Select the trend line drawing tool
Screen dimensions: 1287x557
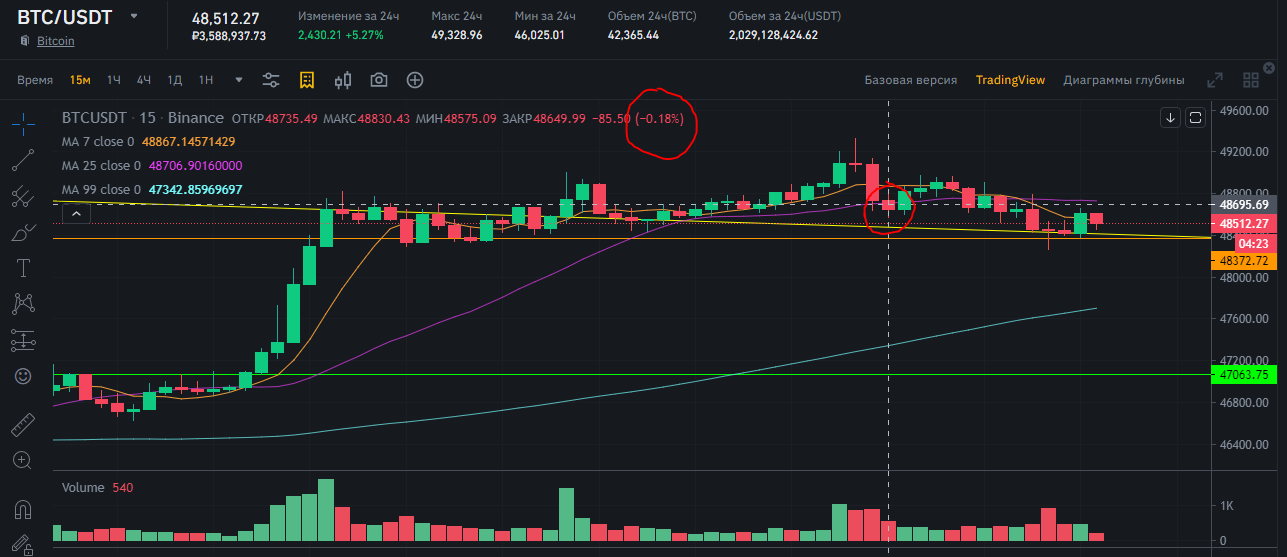pyautogui.click(x=22, y=159)
